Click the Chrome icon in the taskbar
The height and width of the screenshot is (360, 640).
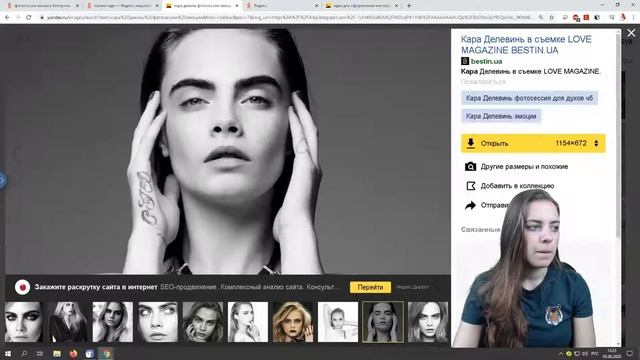pos(107,353)
